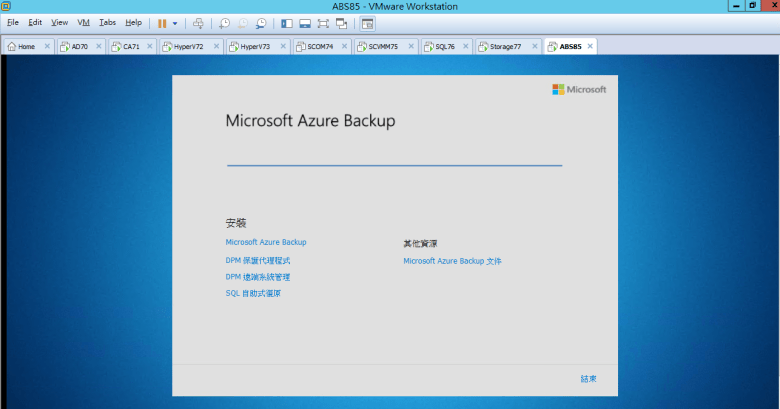Click the 結束 exit link
Viewport: 780px width, 409px height.
coord(588,379)
